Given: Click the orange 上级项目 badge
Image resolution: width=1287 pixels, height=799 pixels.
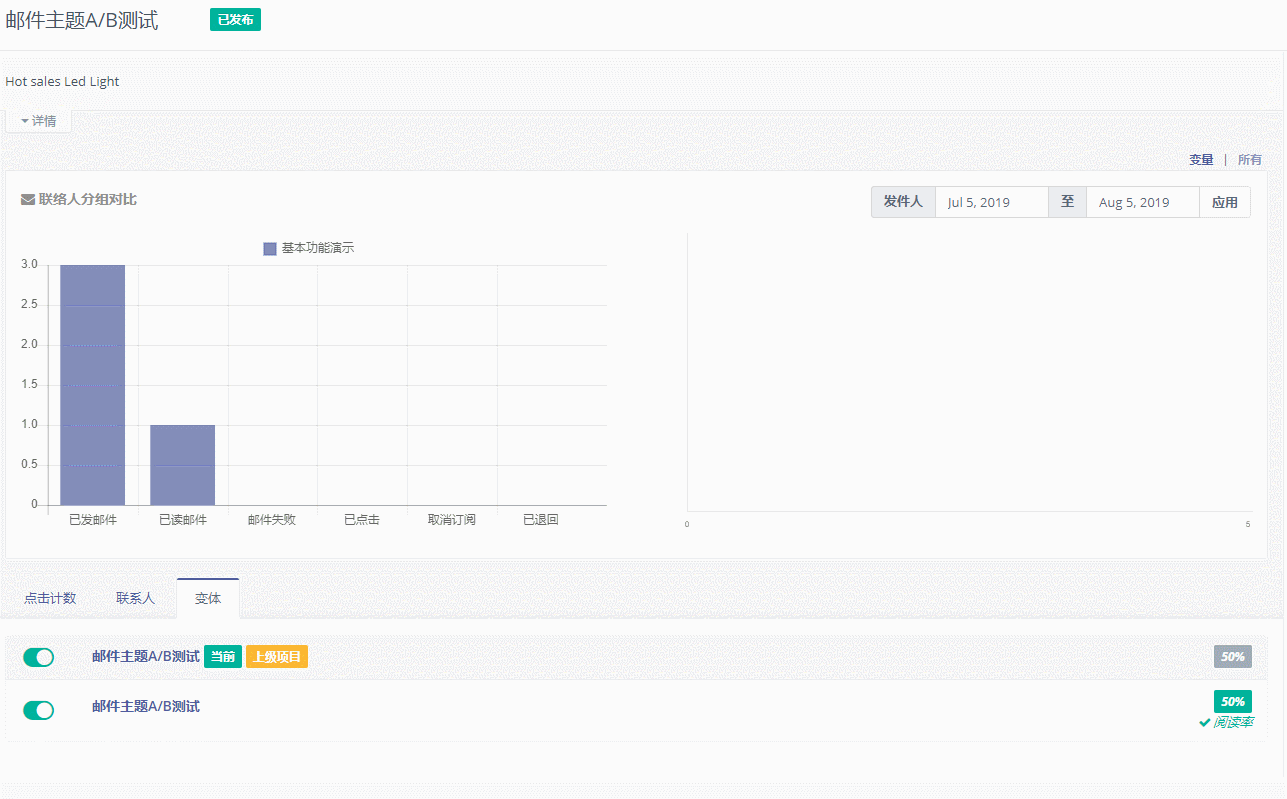Looking at the screenshot, I should coord(277,657).
